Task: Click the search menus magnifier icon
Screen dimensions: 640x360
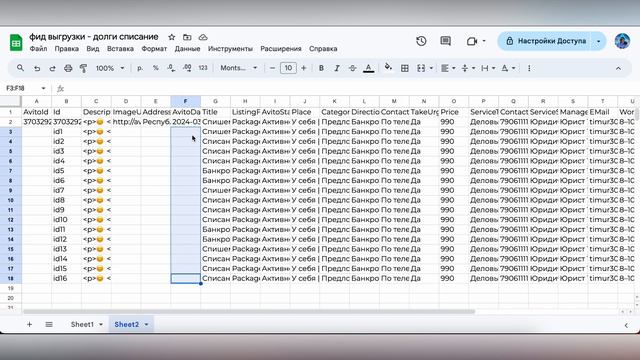Action: (x=20, y=68)
